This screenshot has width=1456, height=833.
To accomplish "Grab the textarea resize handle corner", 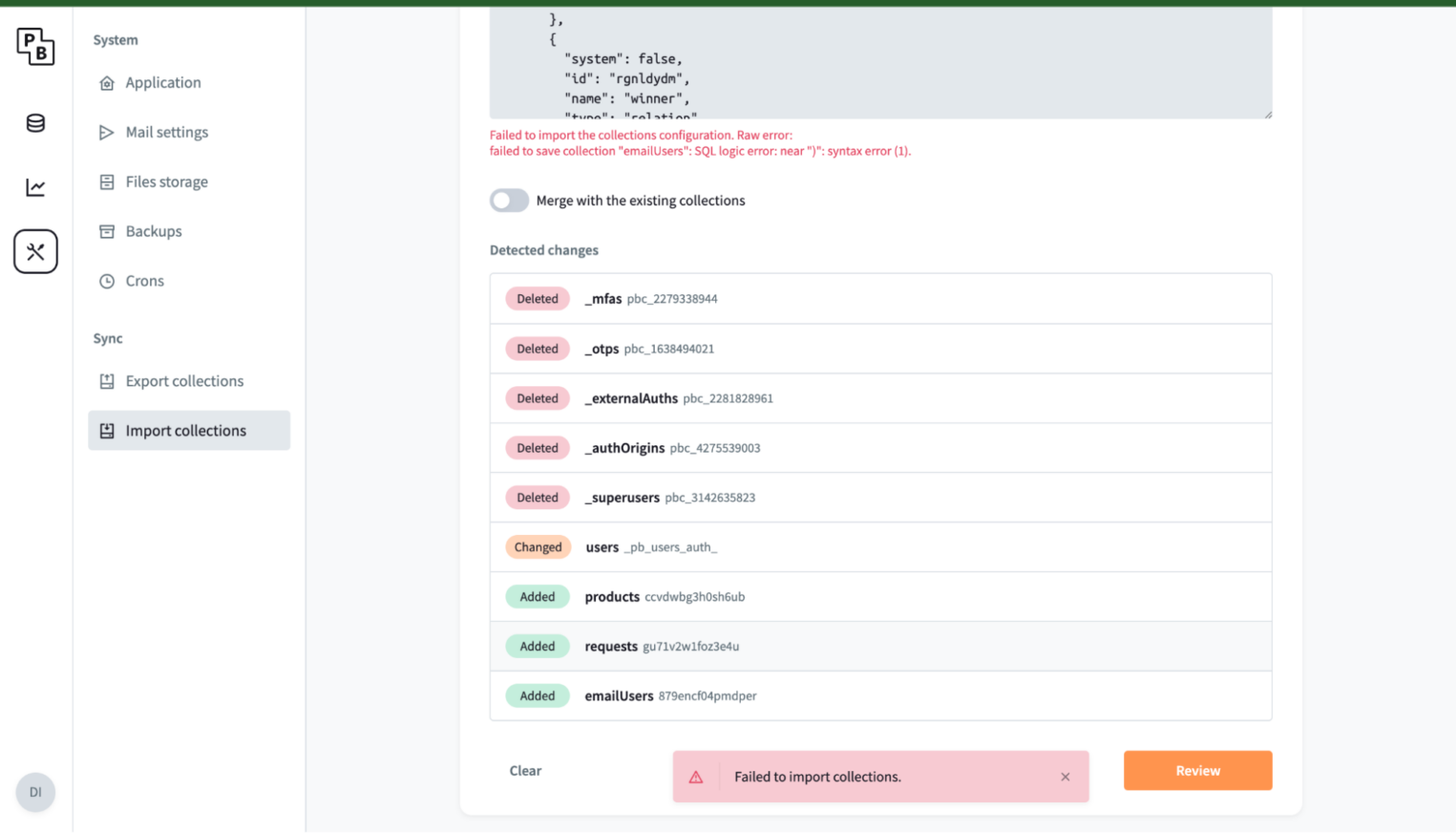I will point(1267,114).
